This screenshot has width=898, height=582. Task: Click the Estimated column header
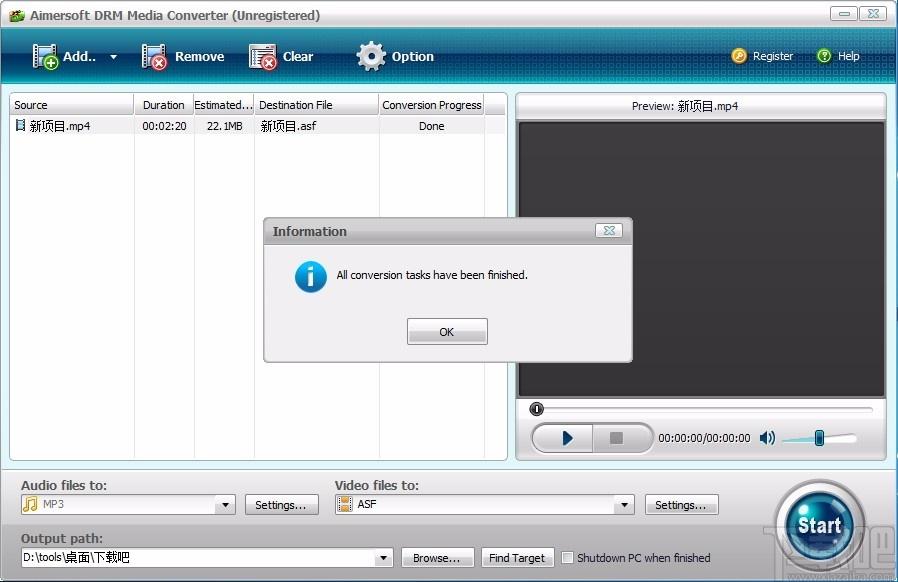pos(223,105)
